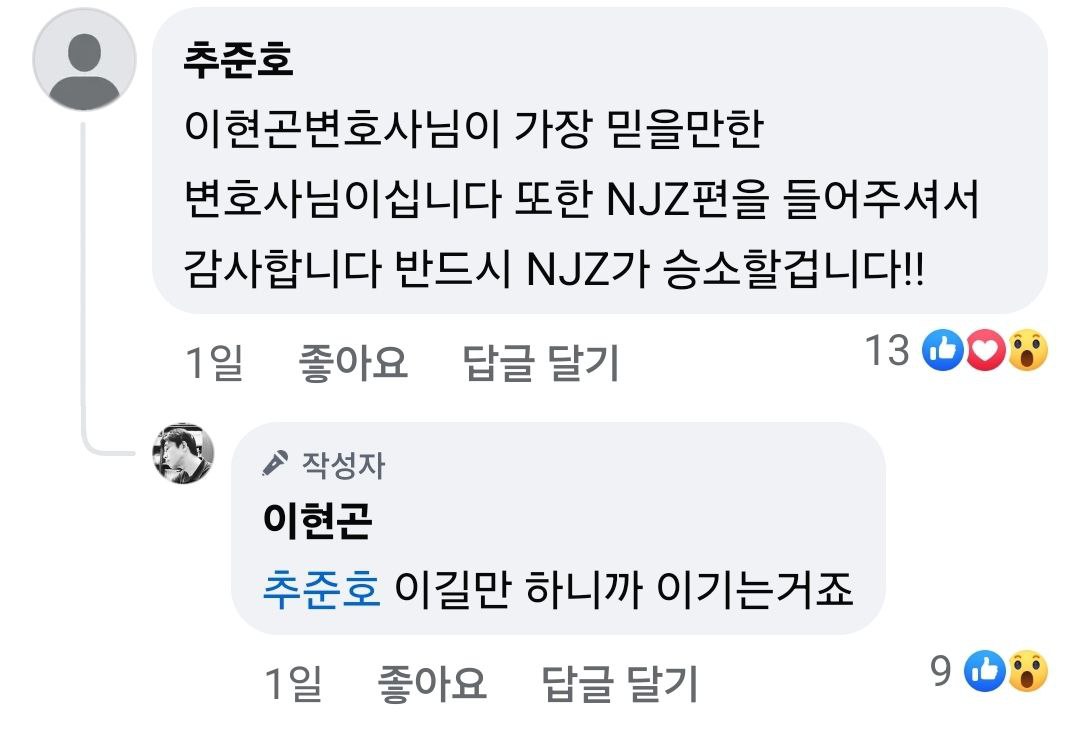Open the 1일 timestamp of 추준호's comment
This screenshot has height=729, width=1080.
coord(214,362)
